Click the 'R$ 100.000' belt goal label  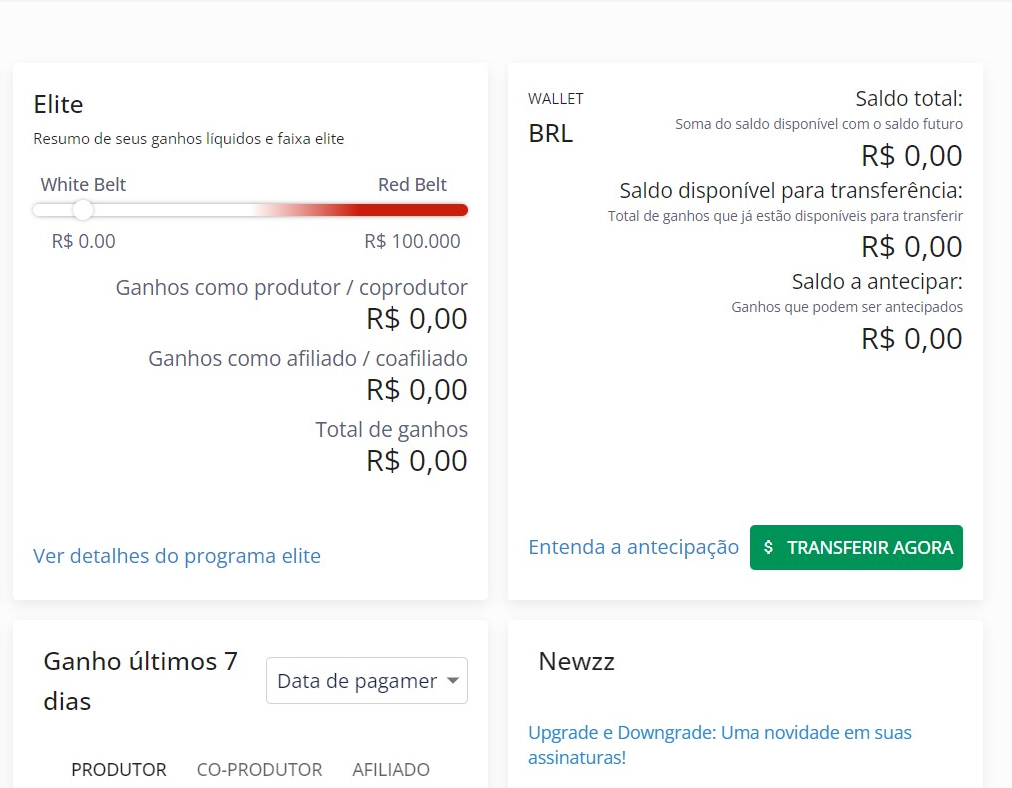pos(412,241)
